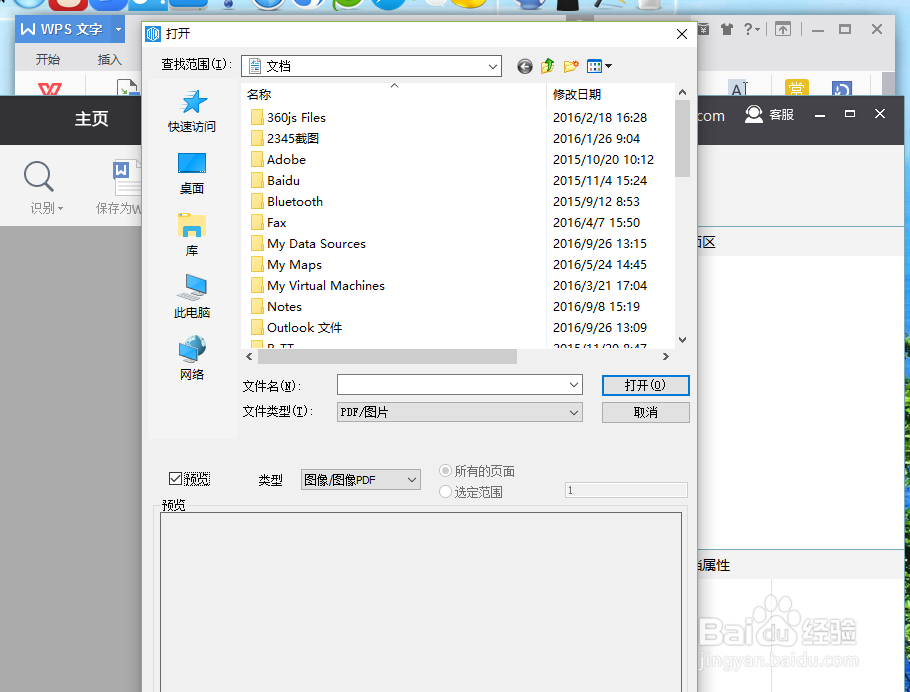Click the 识别 magnifier icon
Viewport: 910px width, 692px height.
point(38,176)
